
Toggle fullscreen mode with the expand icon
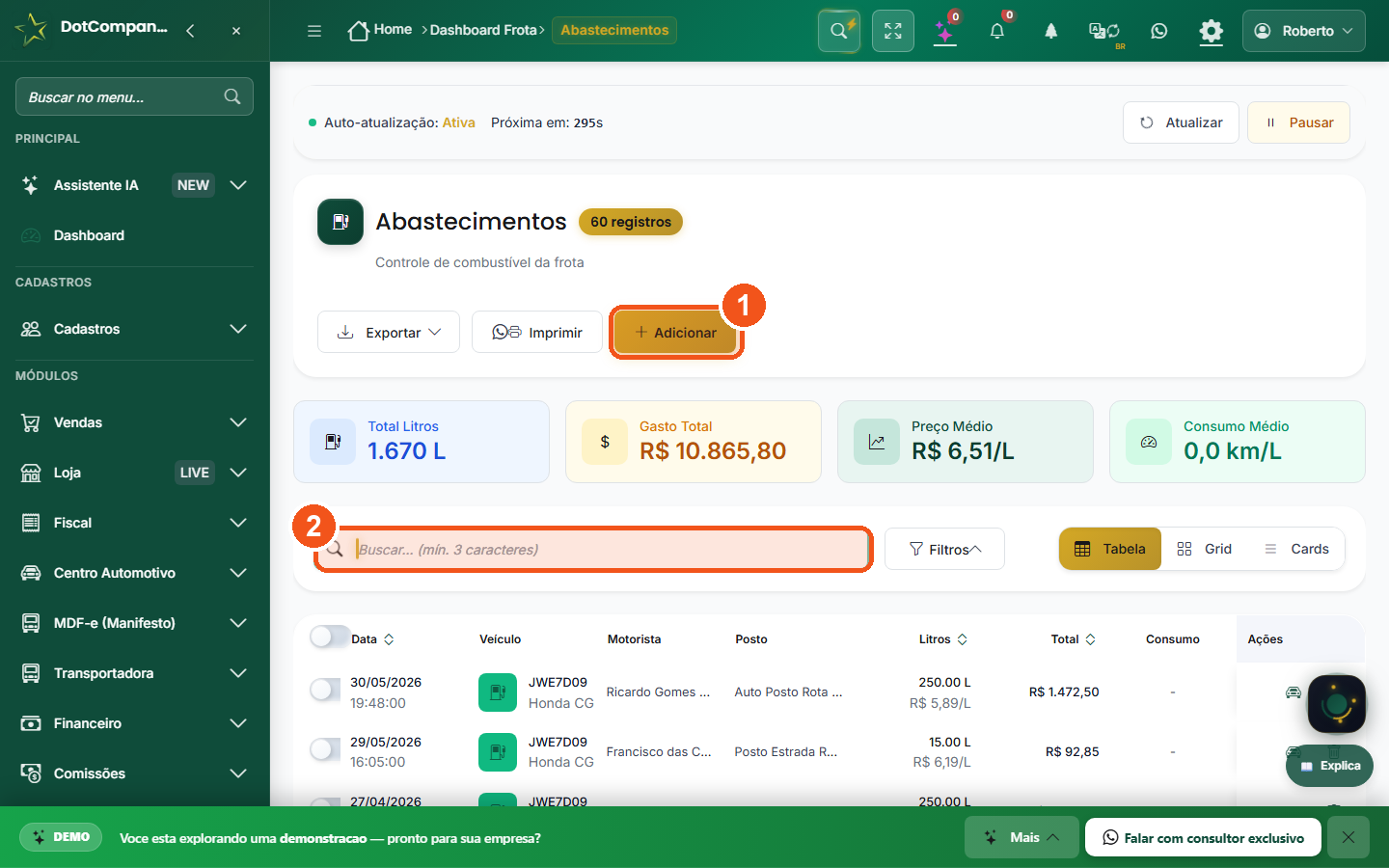[893, 31]
